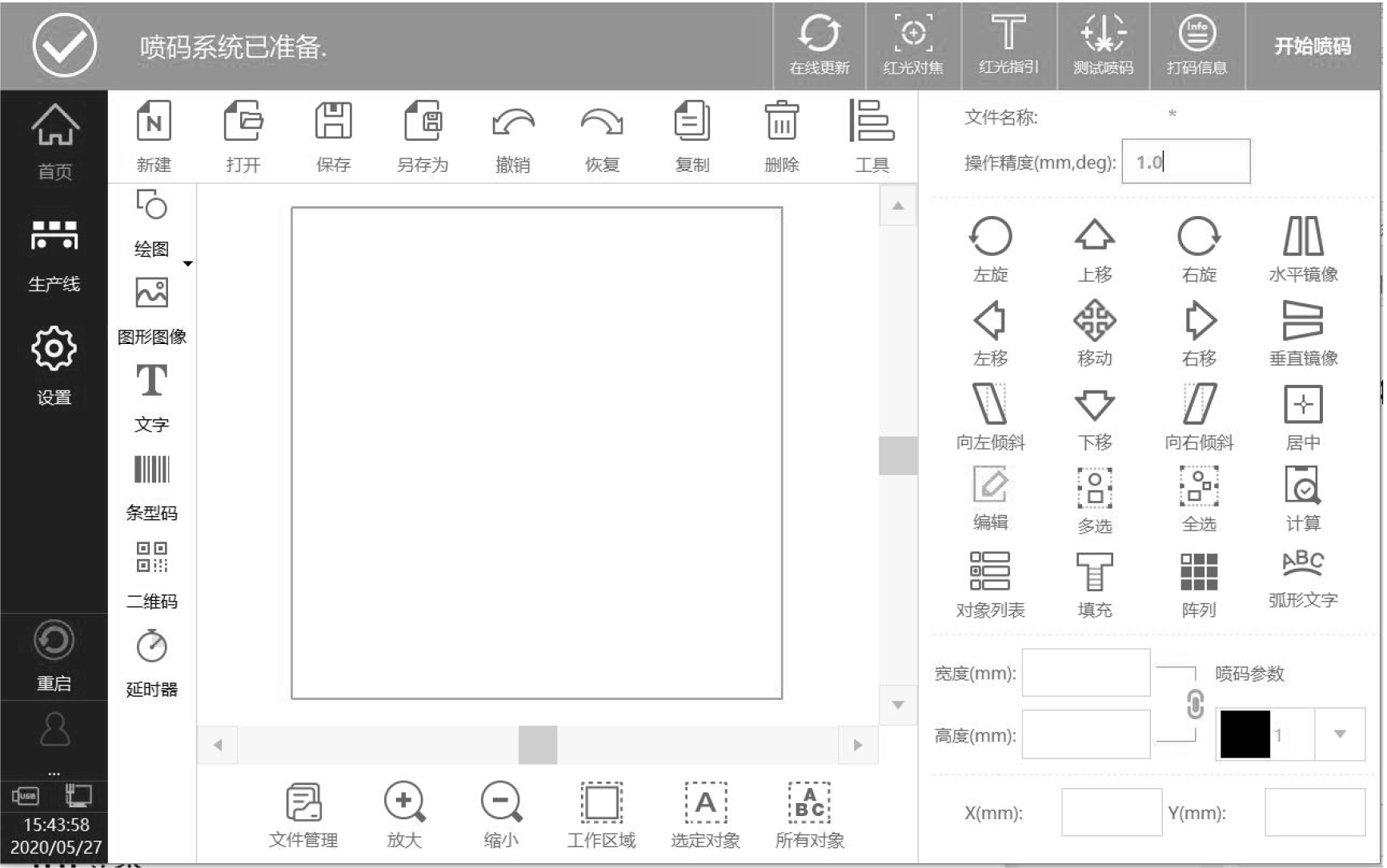This screenshot has width=1387, height=868.
Task: Click 测试喷码 test print icon
Action: click(1103, 34)
